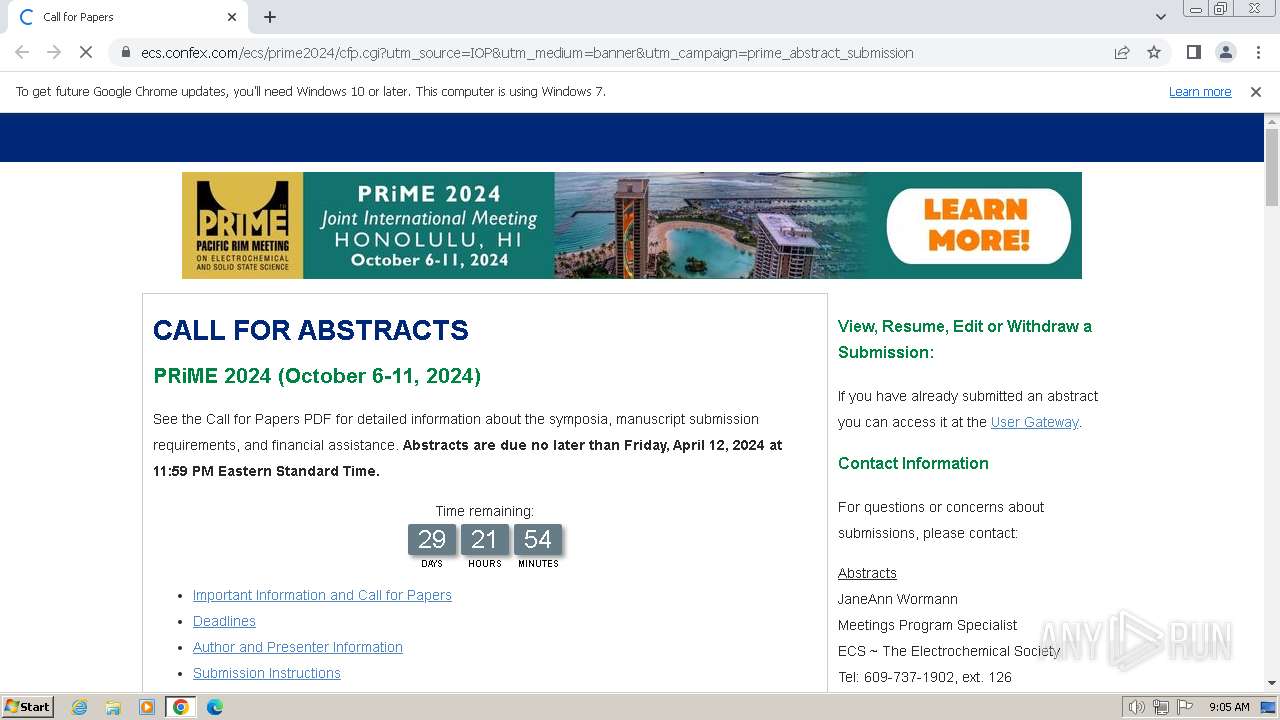Viewport: 1280px width, 720px height.
Task: Expand the tab search dropdown arrow
Action: coord(1160,17)
